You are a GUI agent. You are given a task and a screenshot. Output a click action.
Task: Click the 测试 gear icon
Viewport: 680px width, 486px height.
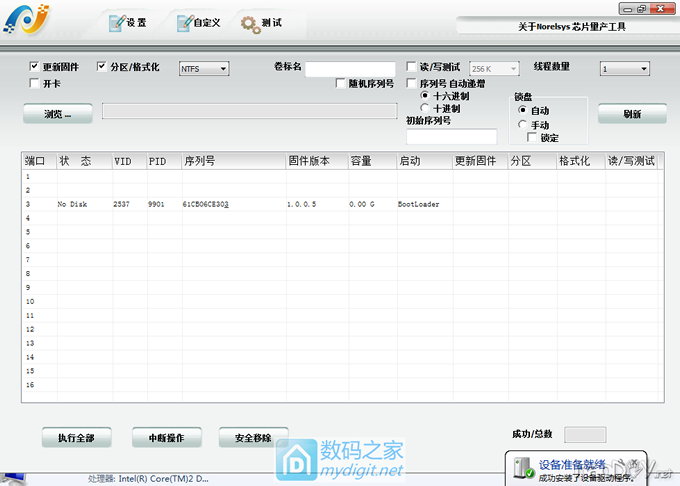[249, 24]
